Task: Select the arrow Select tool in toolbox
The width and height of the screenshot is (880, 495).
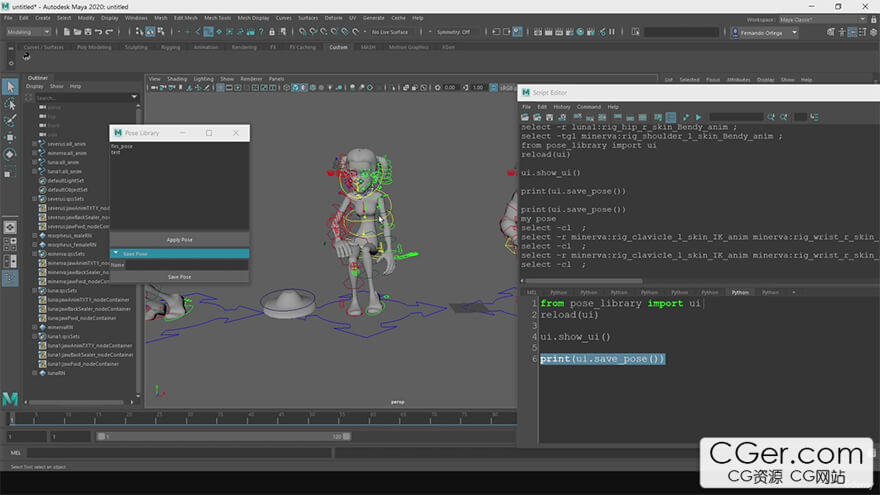Action: pos(10,87)
